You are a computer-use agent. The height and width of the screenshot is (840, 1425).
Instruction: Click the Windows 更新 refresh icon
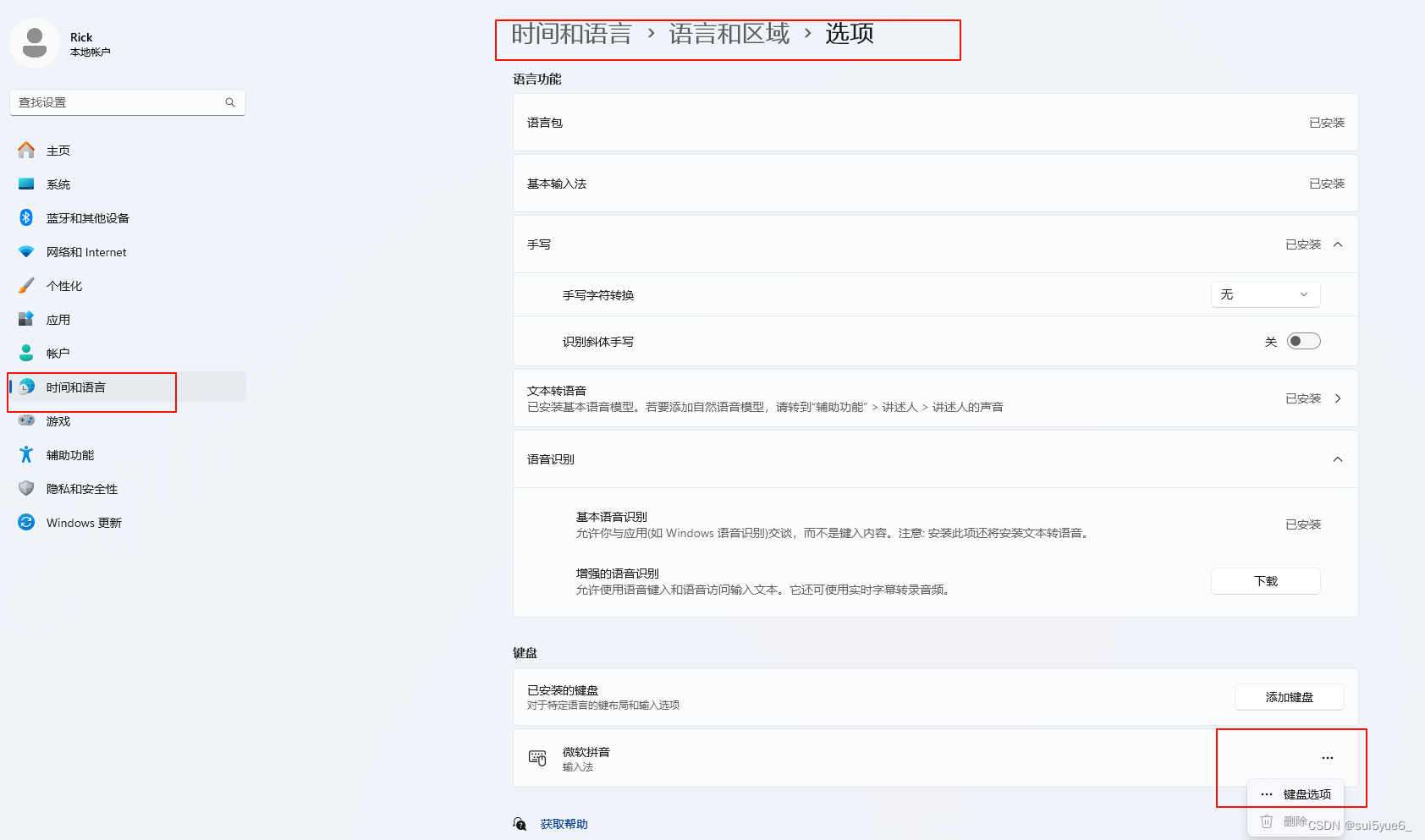pos(26,522)
